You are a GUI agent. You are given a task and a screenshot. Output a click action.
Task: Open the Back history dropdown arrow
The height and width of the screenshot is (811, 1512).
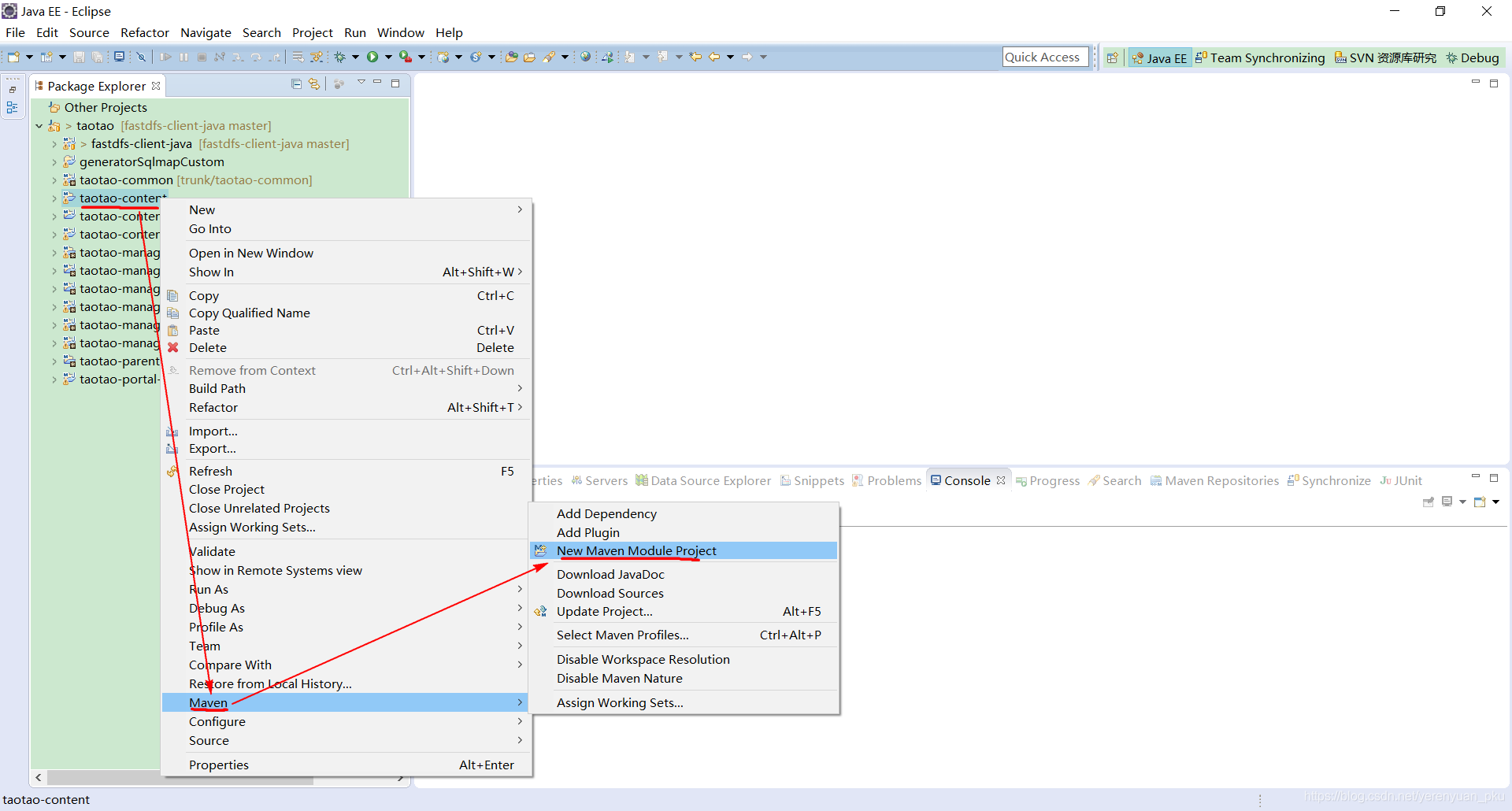tap(730, 57)
